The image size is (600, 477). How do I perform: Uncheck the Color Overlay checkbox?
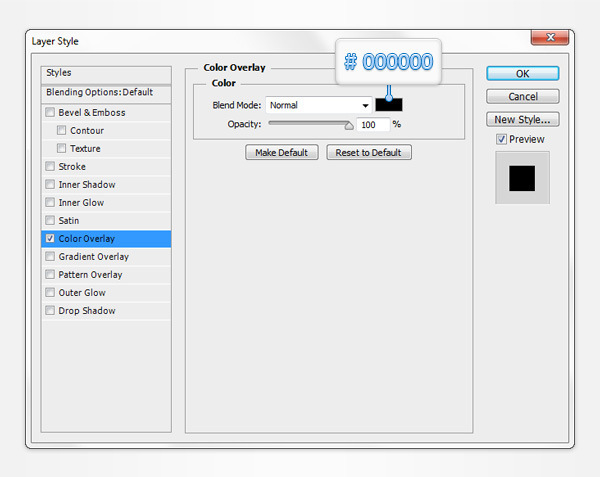click(50, 239)
